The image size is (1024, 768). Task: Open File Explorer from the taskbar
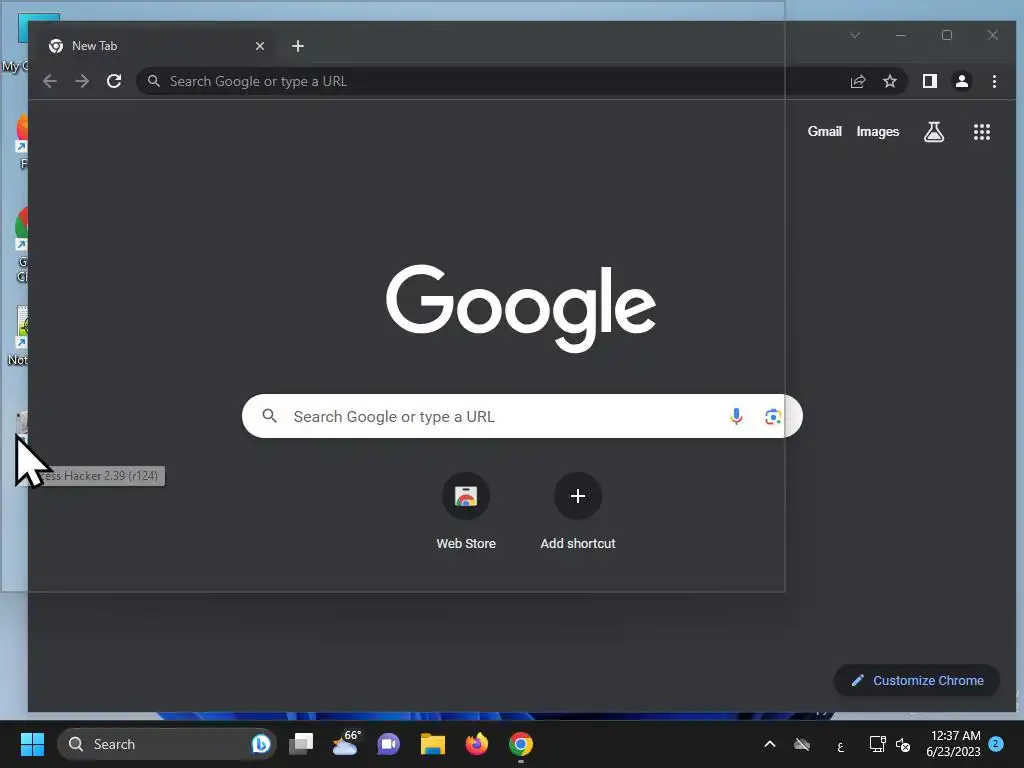432,744
